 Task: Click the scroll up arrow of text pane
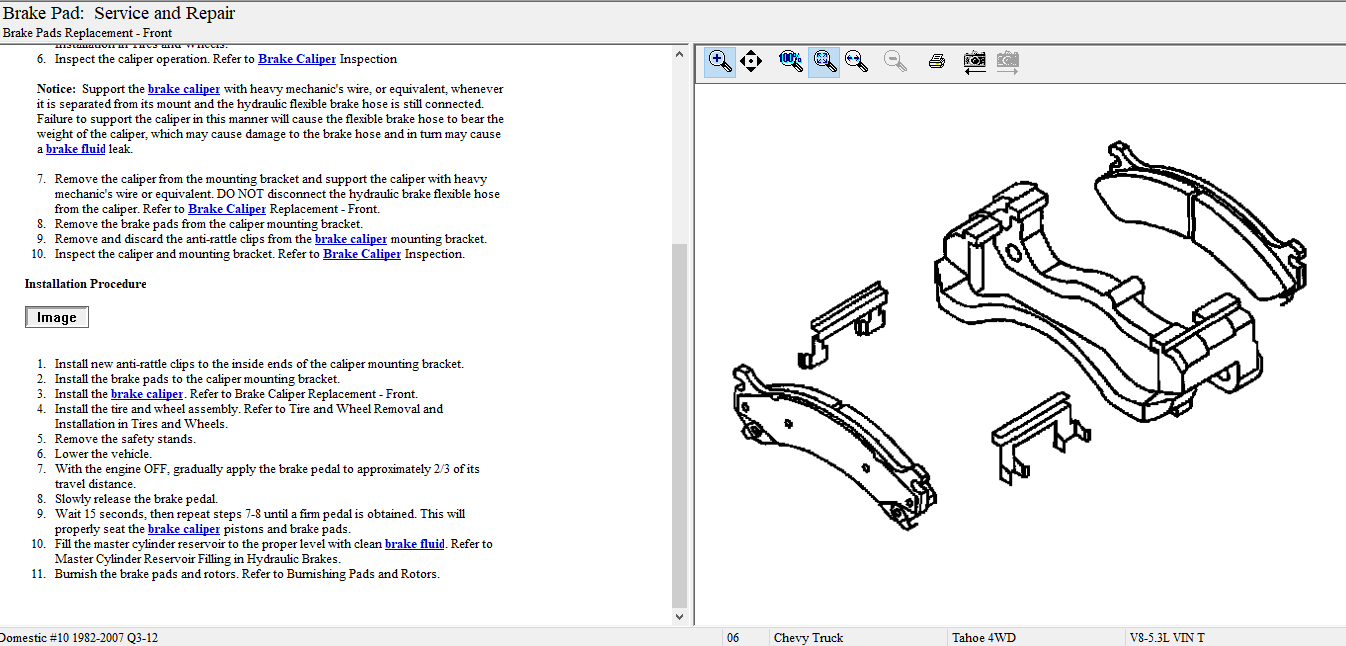pyautogui.click(x=680, y=53)
